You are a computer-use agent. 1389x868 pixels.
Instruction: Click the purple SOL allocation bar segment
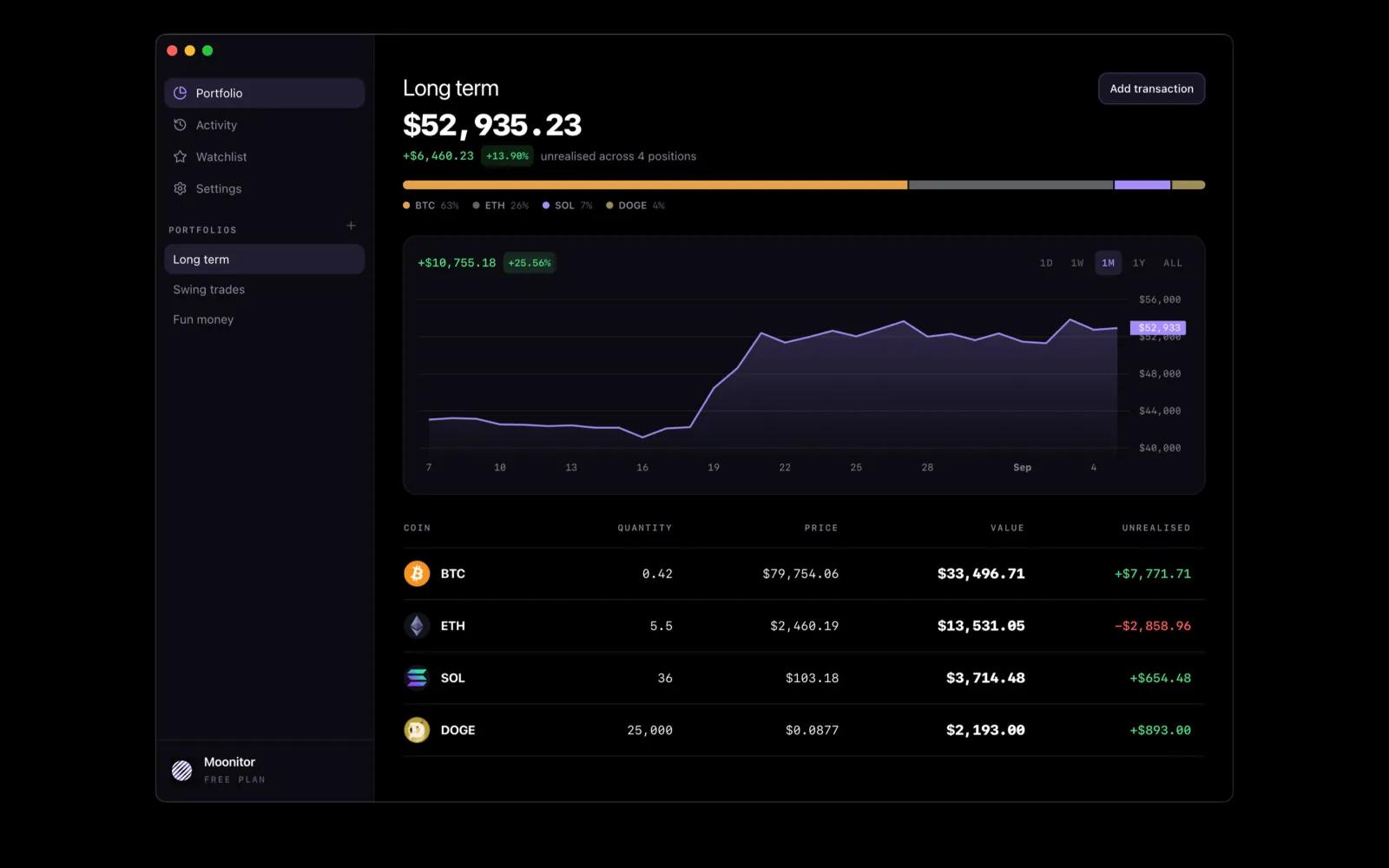[x=1142, y=185]
